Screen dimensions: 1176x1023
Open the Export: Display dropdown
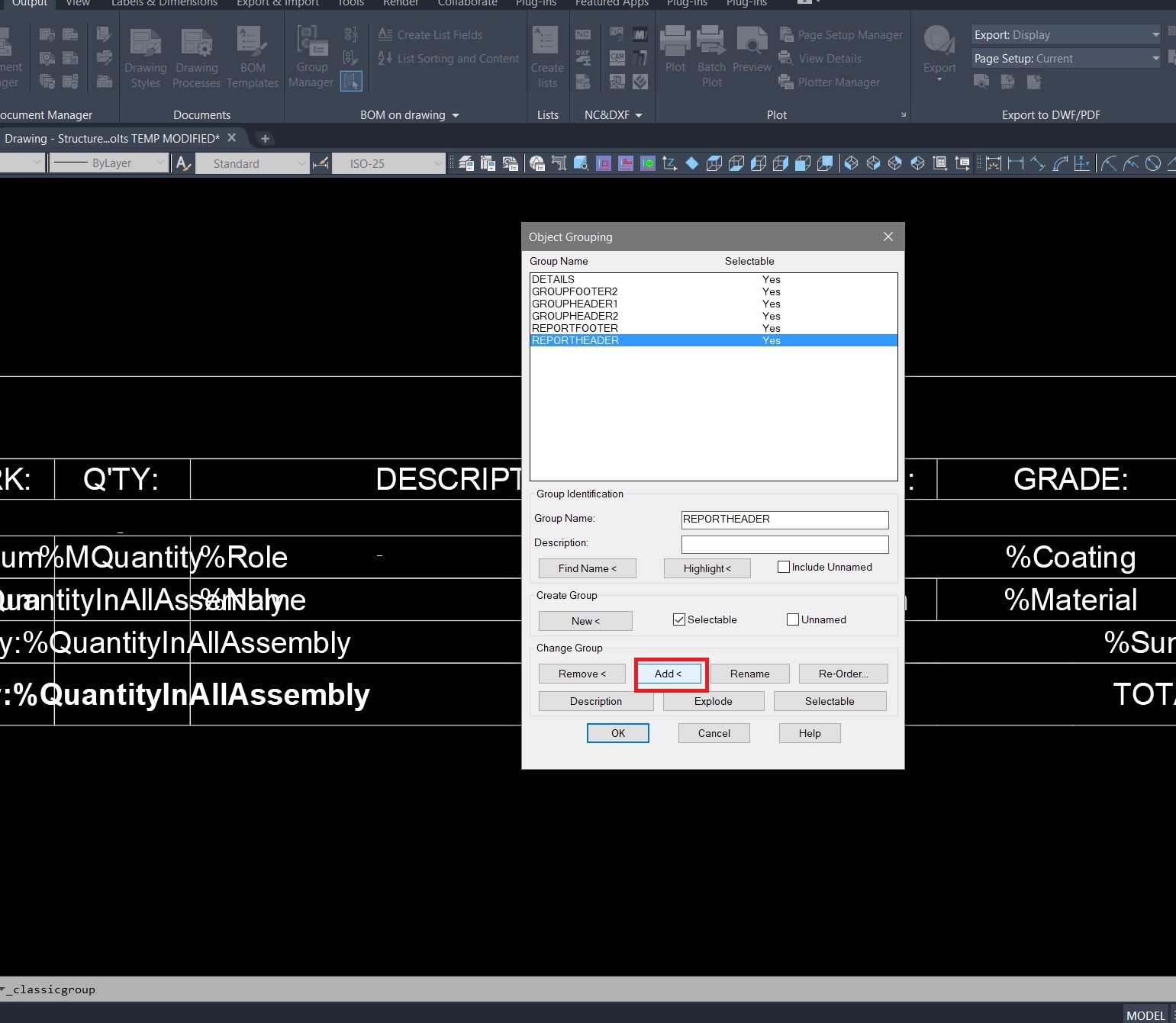coord(1066,35)
